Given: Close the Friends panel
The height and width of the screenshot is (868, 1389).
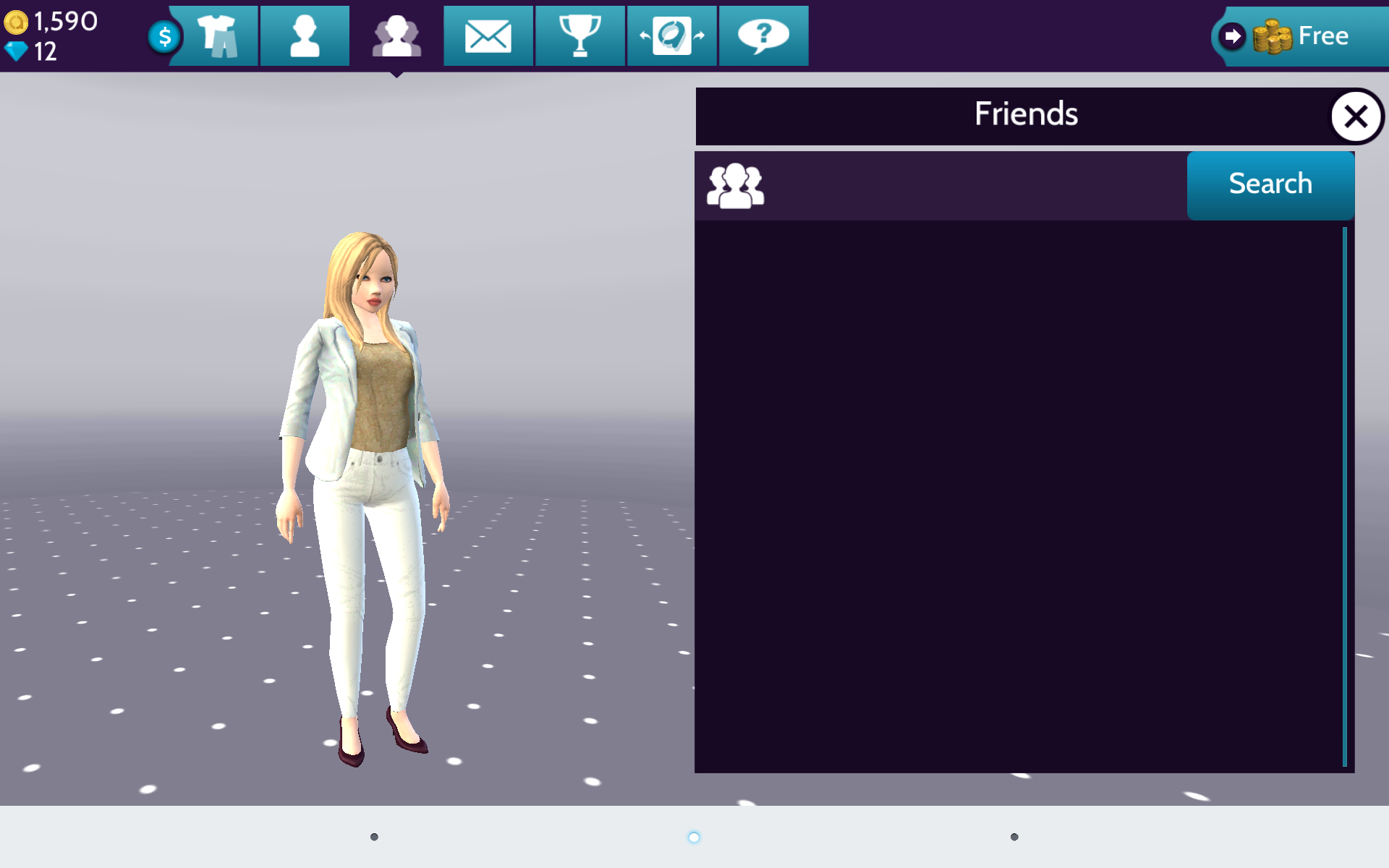Looking at the screenshot, I should pos(1356,116).
